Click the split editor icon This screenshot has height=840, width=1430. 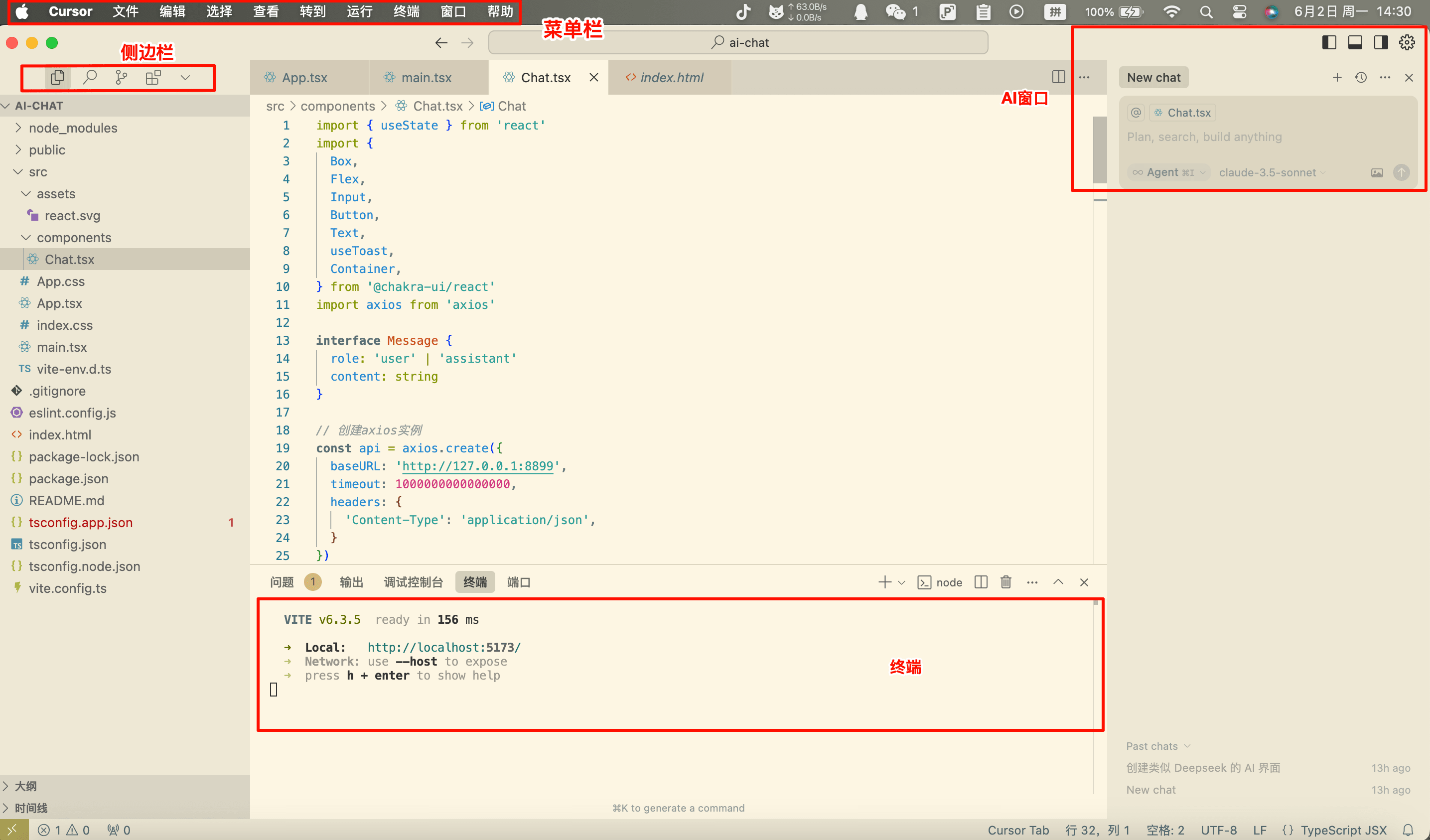pos(1058,77)
